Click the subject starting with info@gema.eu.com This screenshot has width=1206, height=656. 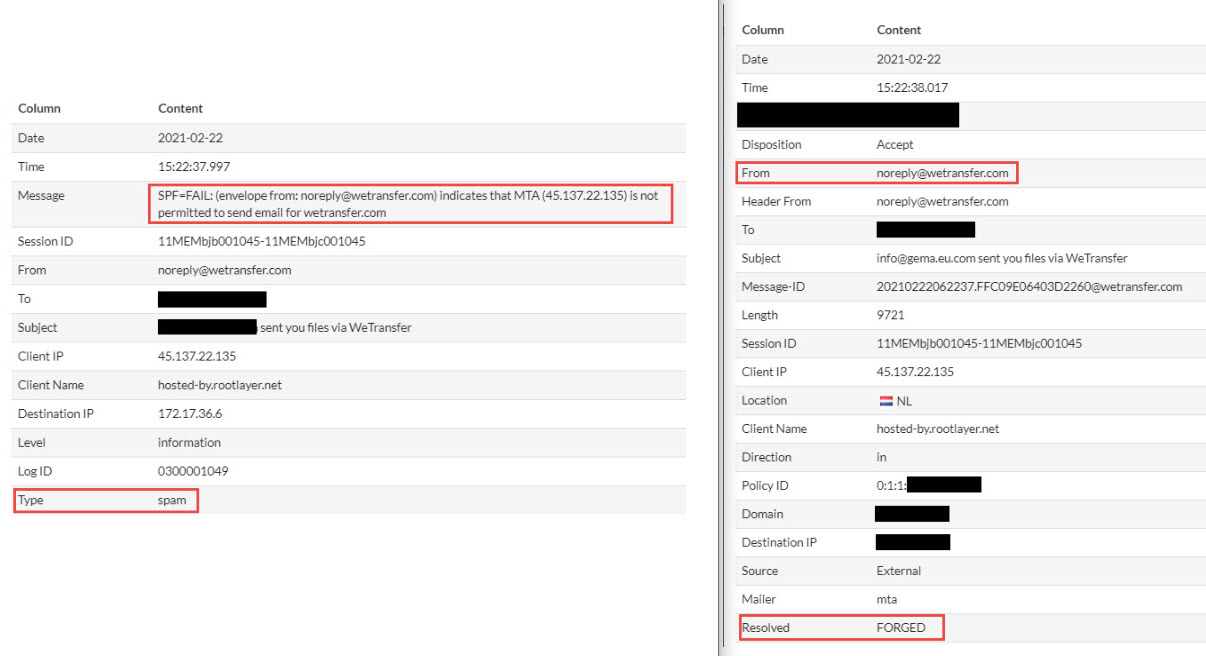point(1002,258)
